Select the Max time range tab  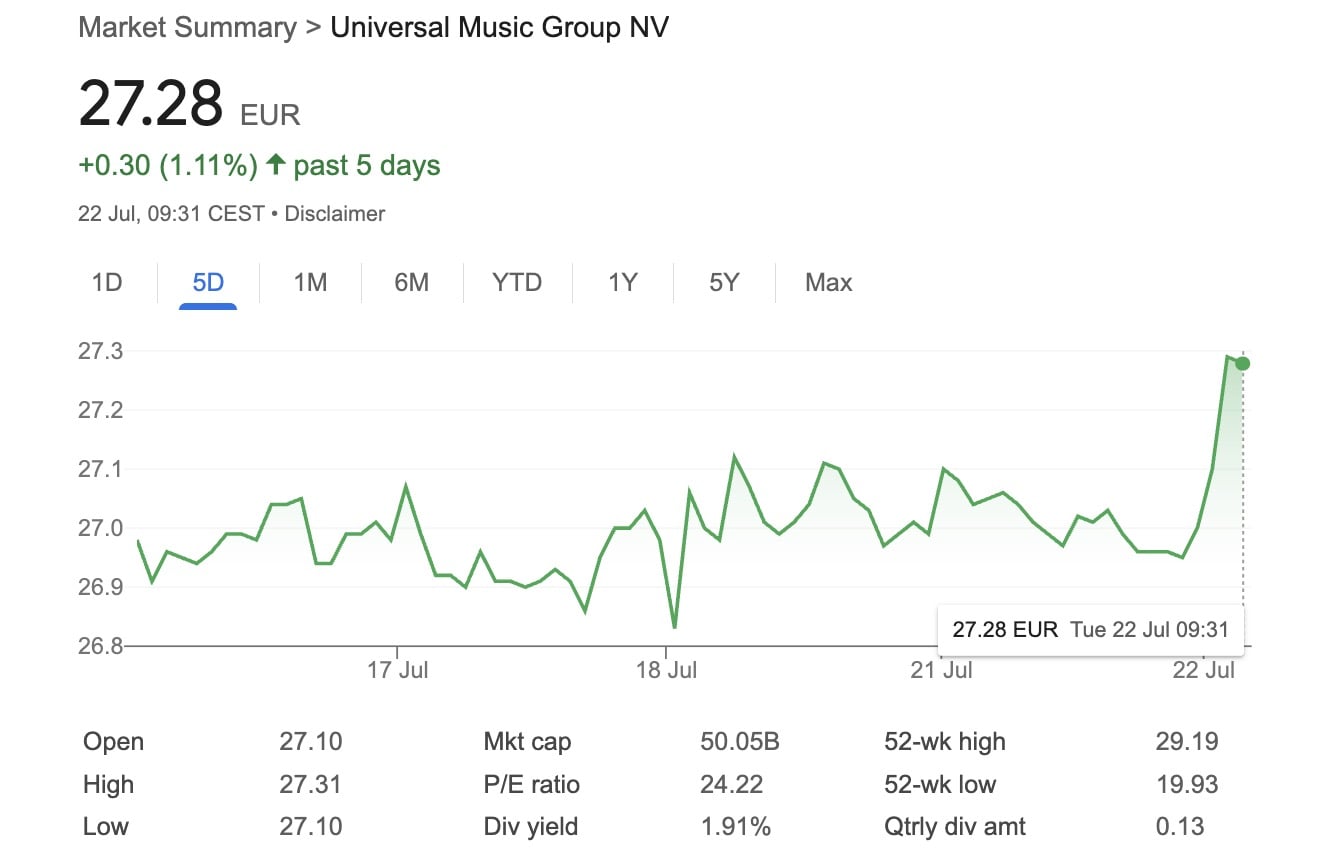coord(828,283)
